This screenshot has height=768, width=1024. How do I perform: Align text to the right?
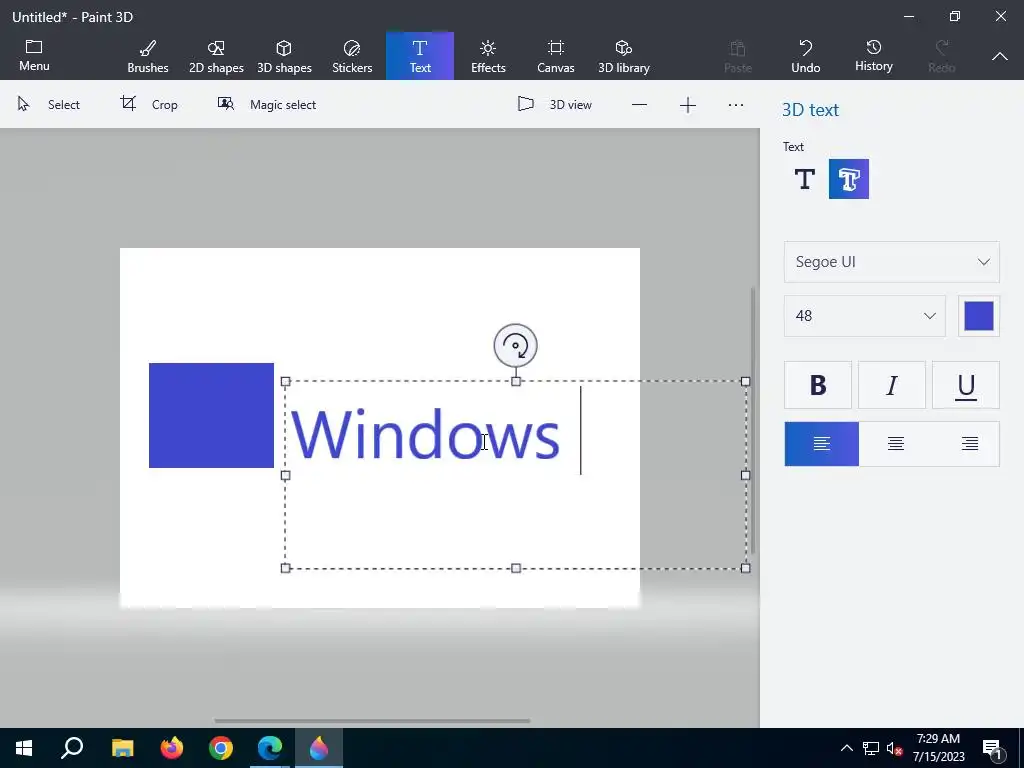[x=970, y=444]
